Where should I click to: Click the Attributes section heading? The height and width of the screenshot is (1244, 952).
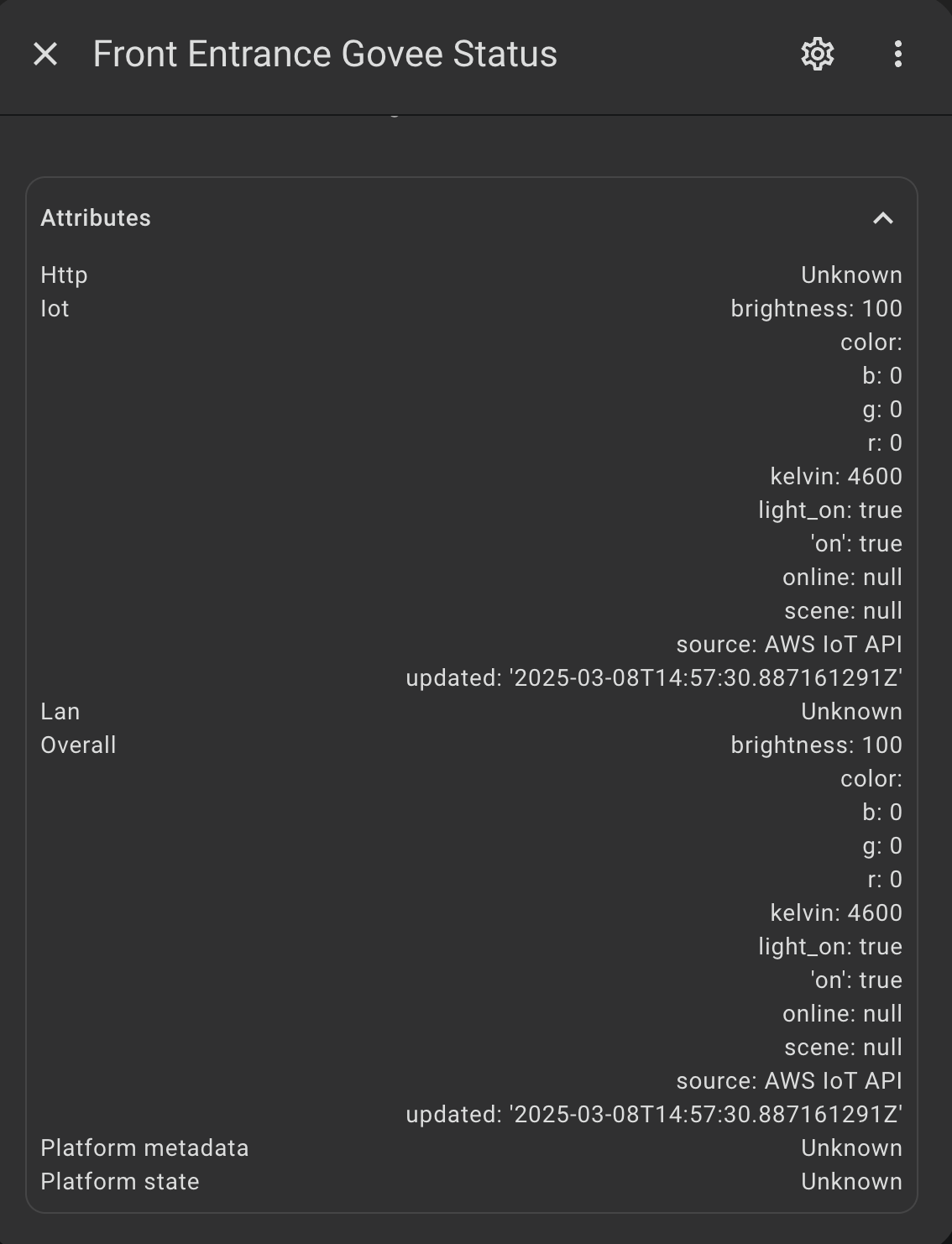pyautogui.click(x=96, y=218)
